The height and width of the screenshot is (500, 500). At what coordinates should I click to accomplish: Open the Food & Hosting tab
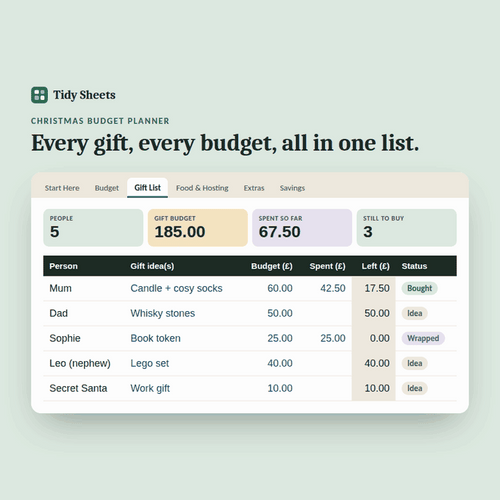point(202,188)
